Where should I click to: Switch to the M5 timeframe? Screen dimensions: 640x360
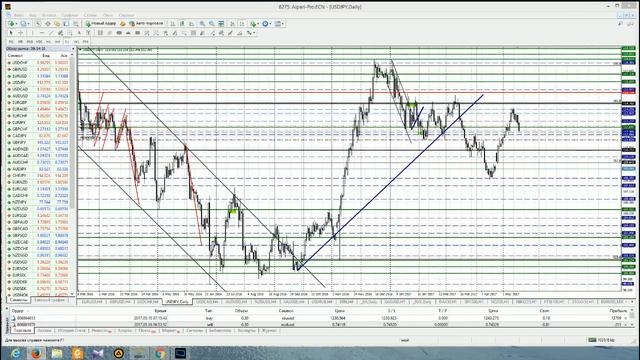pos(20,42)
